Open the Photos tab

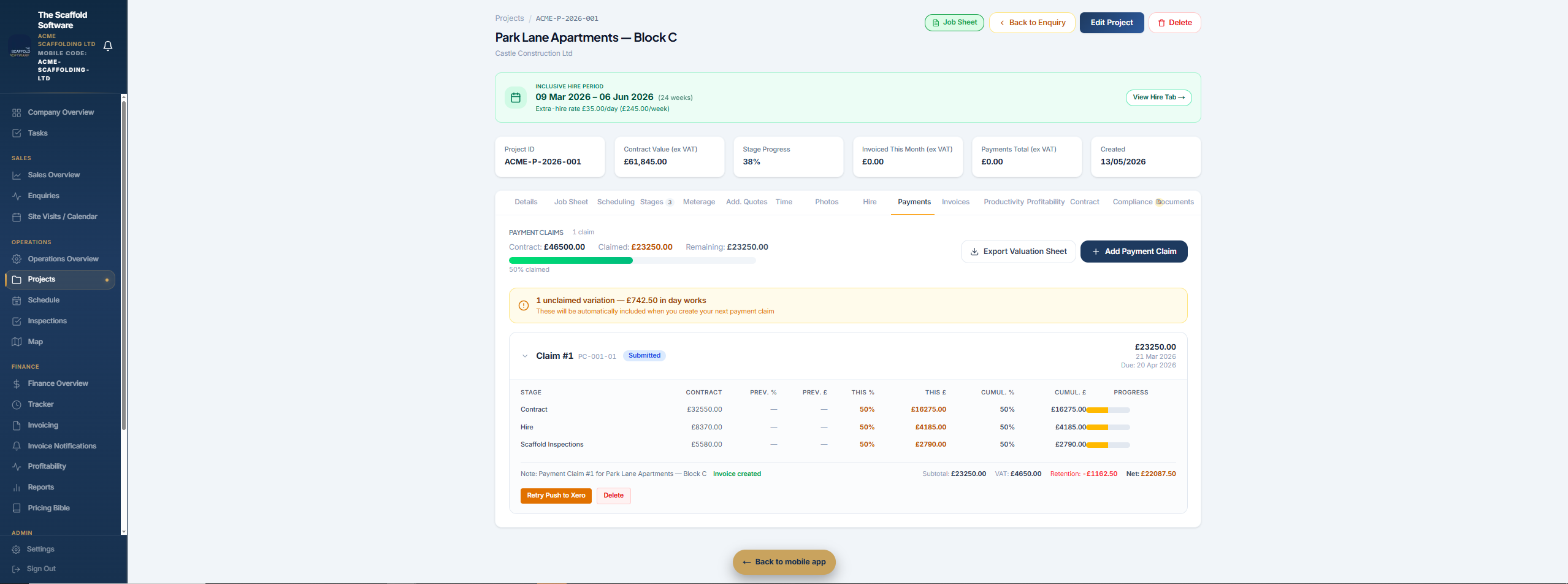[827, 202]
